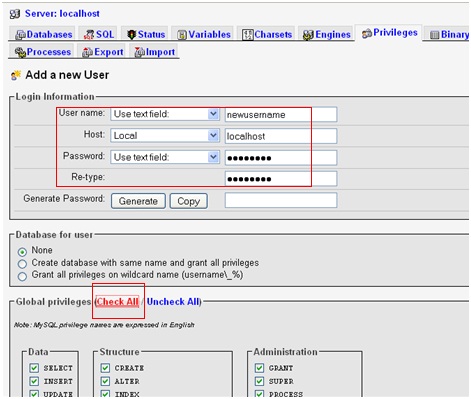Image resolution: width=471 pixels, height=399 pixels.
Task: Click the SQL tab icon
Action: [89, 34]
